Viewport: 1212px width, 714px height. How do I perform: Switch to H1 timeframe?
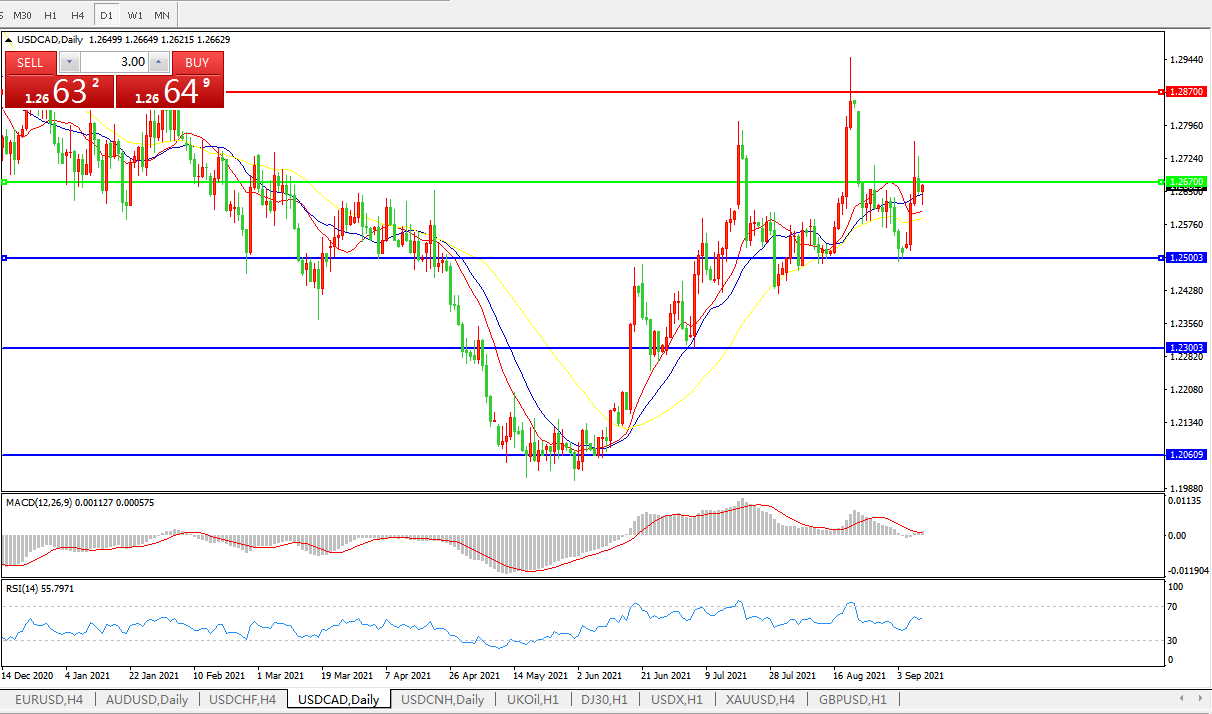coord(51,15)
